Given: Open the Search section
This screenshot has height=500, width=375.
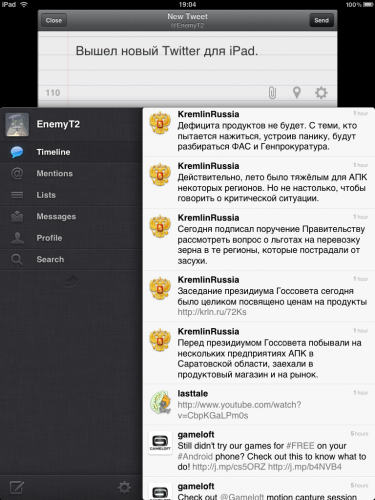Looking at the screenshot, I should click(x=71, y=259).
